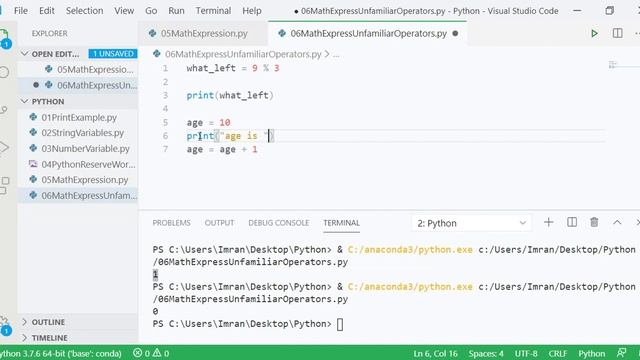Click the file name in the editor breadcrumb
Viewport: 640px width, 360px height.
(243, 54)
